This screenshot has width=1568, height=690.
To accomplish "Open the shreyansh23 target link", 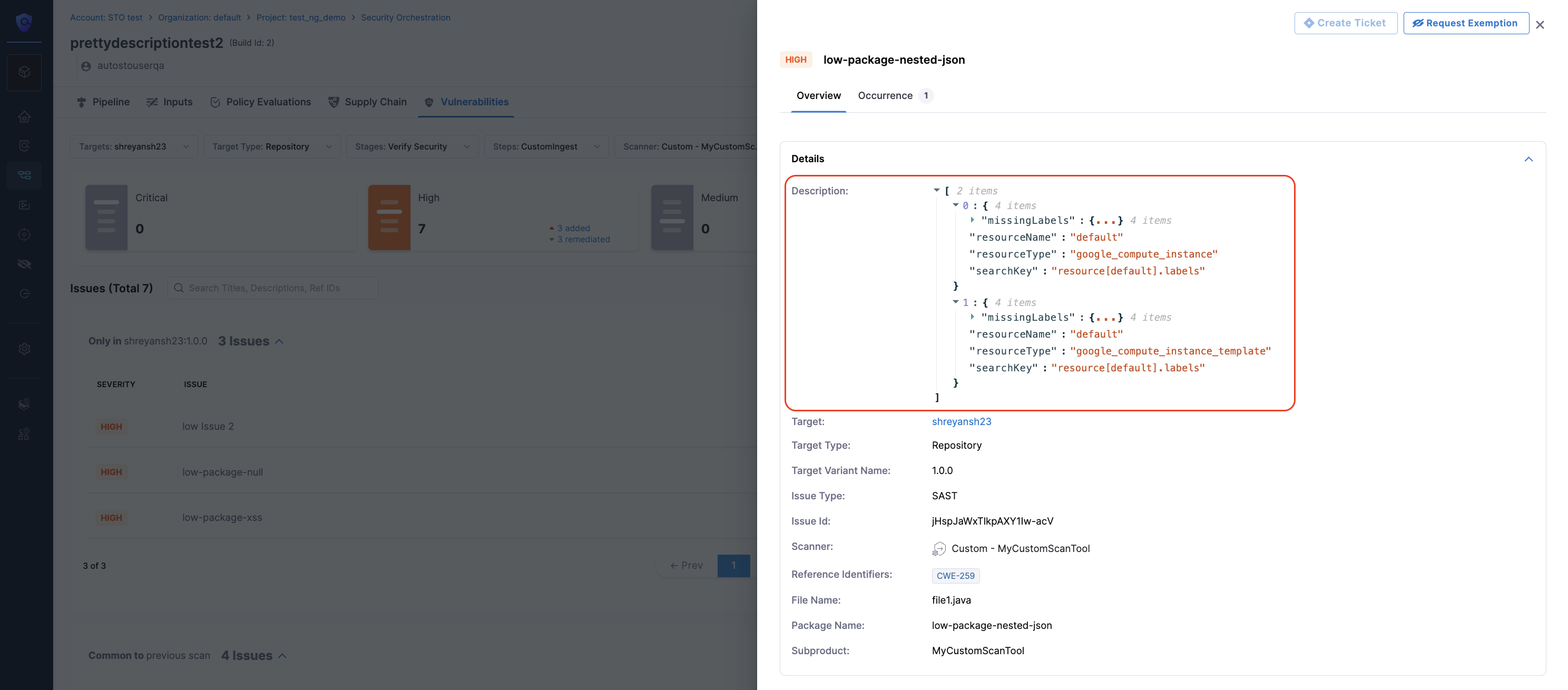I will click(961, 422).
